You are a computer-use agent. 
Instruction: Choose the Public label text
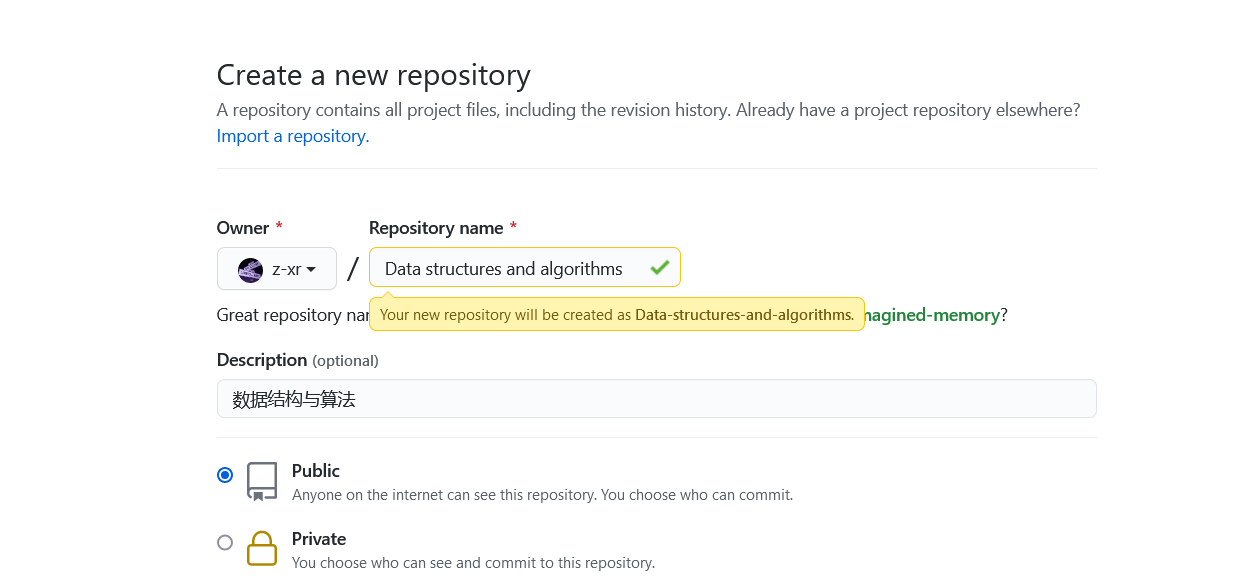pyautogui.click(x=316, y=471)
